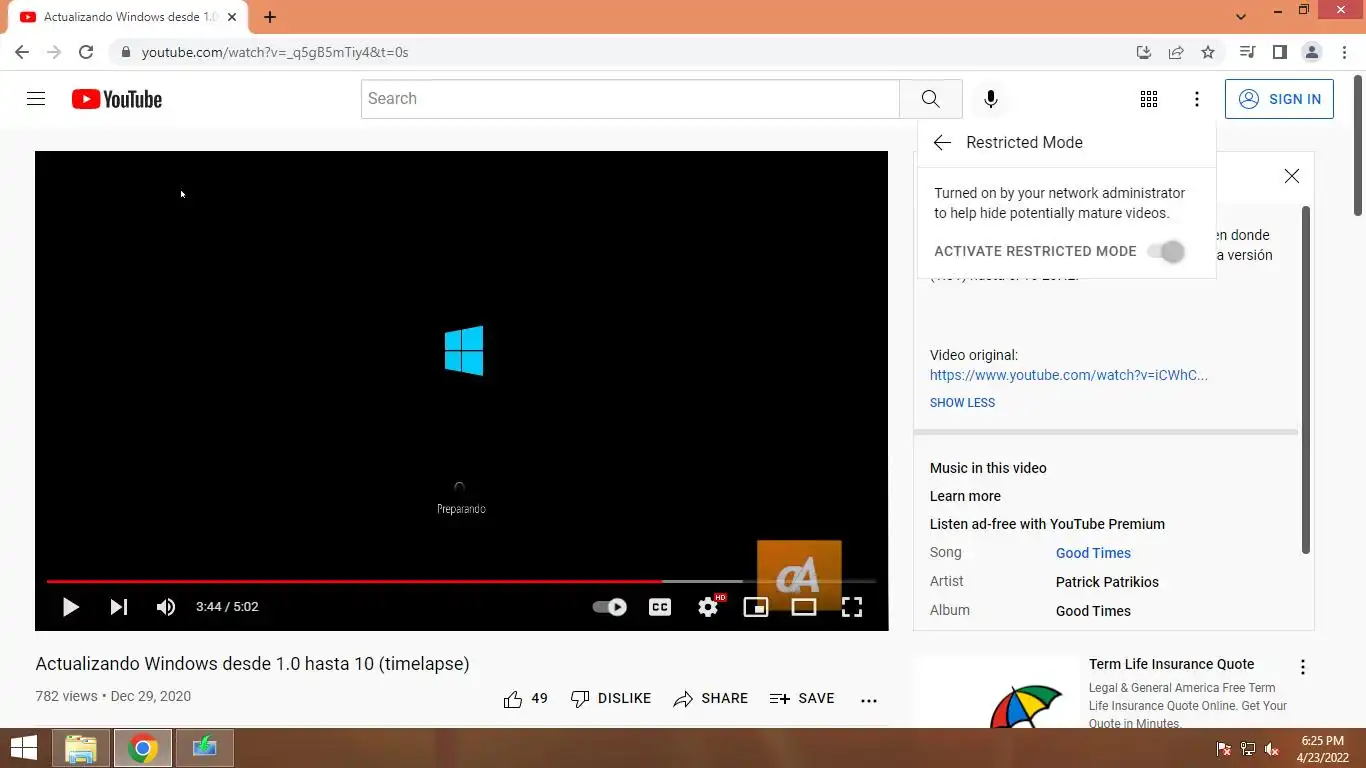Go to the YouTube home logo

pos(117,99)
